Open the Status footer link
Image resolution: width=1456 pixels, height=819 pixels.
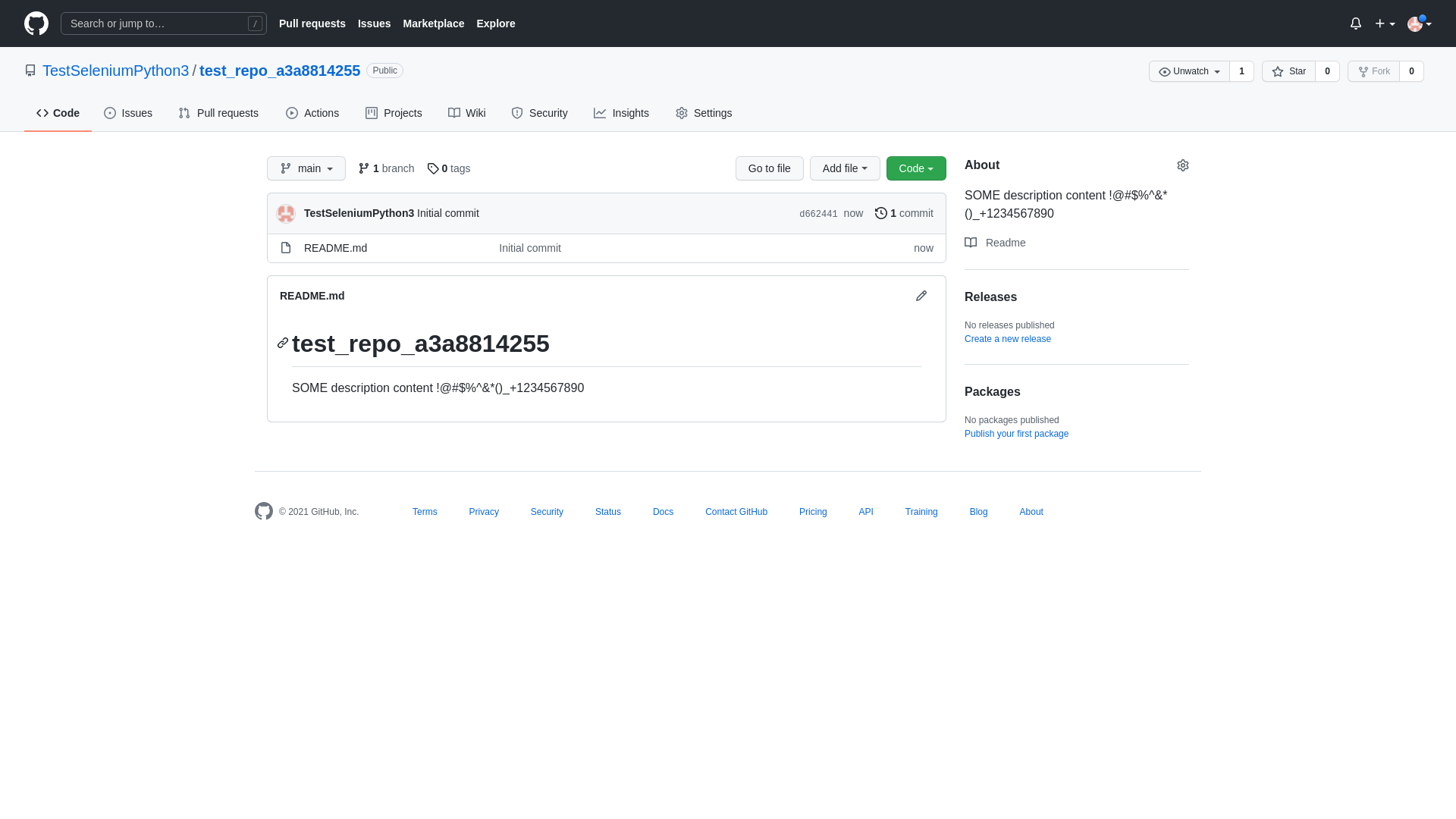coord(608,512)
